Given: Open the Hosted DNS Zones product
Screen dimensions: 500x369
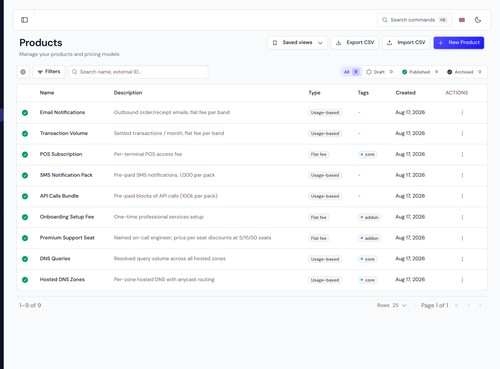Looking at the screenshot, I should (x=62, y=280).
